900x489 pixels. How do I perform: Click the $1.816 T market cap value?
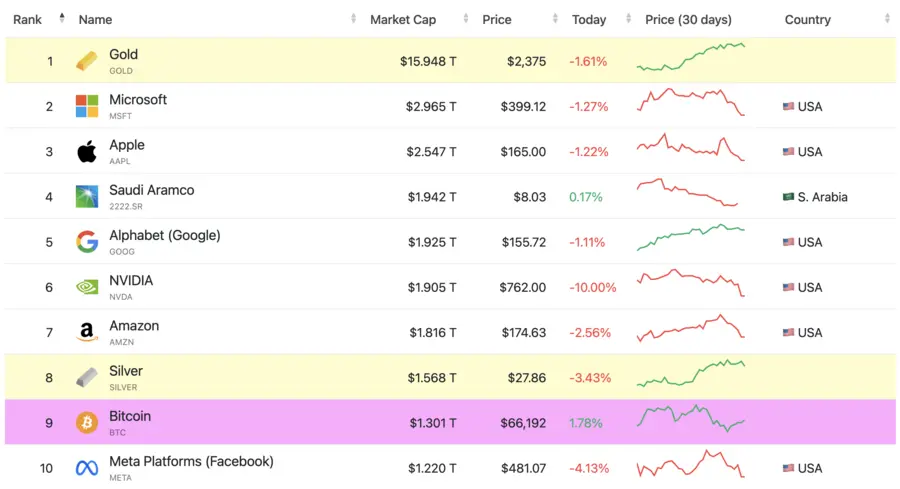point(433,333)
